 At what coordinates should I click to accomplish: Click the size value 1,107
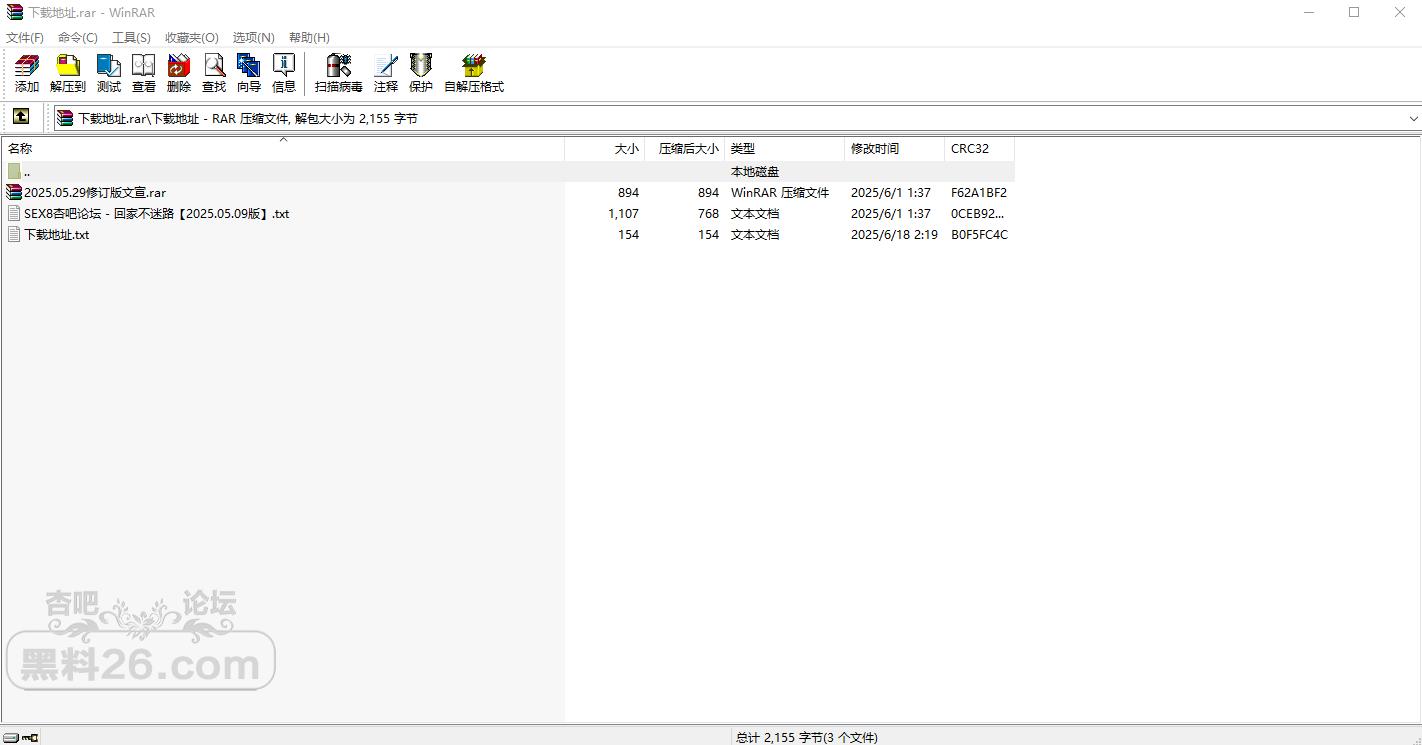[x=623, y=213]
